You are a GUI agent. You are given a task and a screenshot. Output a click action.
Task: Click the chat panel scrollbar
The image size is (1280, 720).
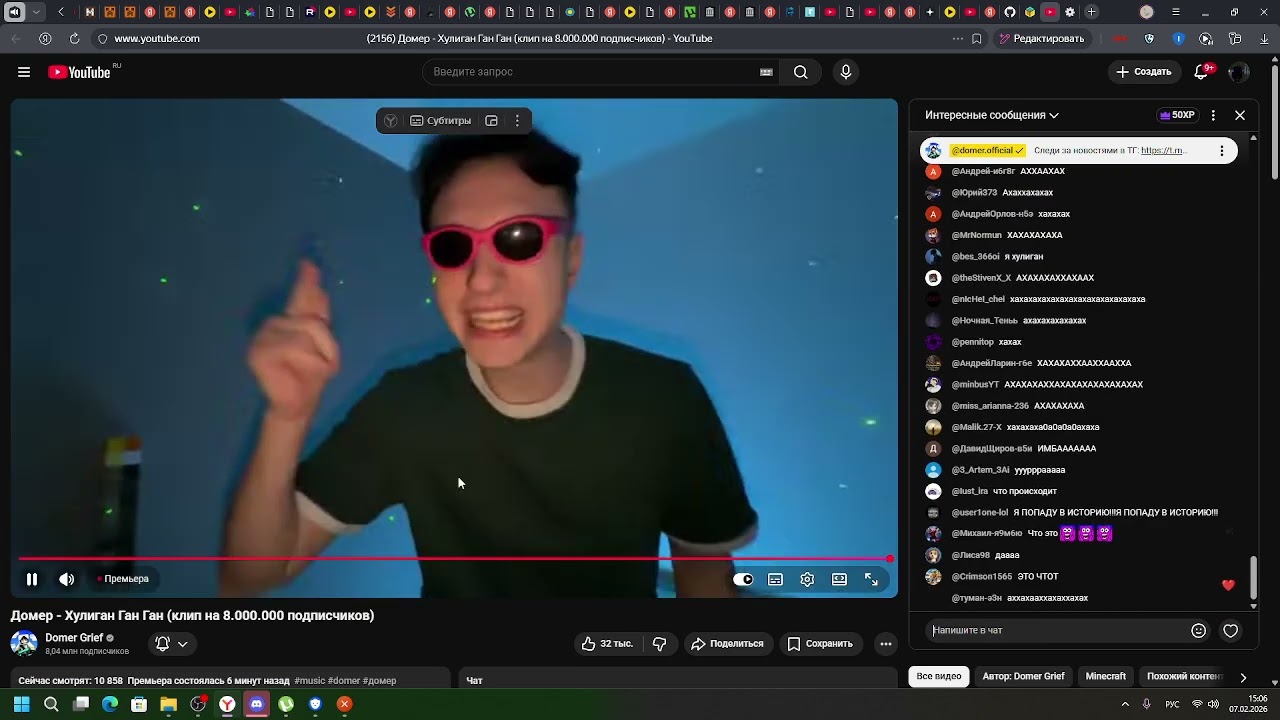(x=1254, y=578)
